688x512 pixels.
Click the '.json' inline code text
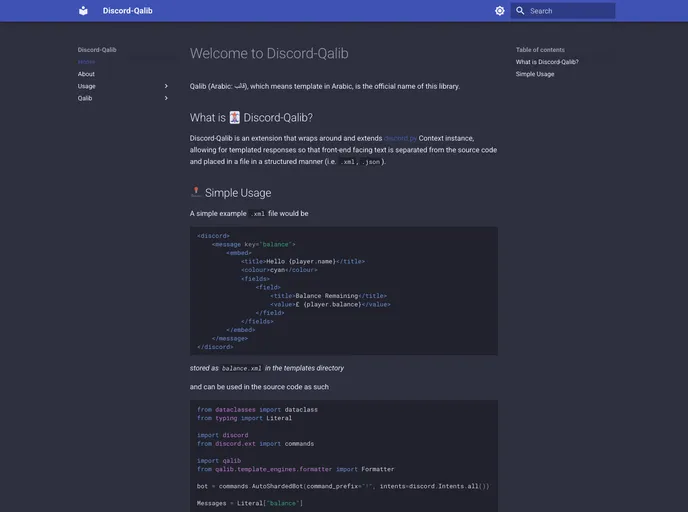[371, 162]
